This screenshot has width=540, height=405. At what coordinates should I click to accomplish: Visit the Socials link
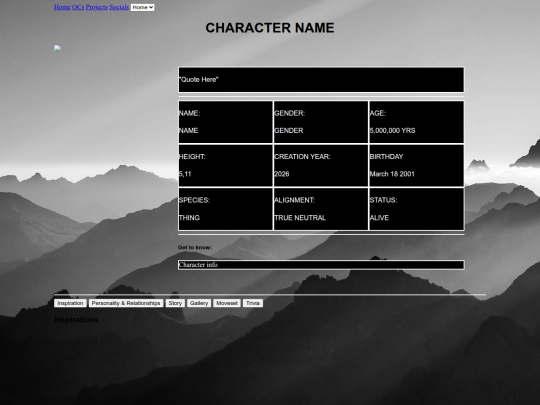tap(119, 7)
